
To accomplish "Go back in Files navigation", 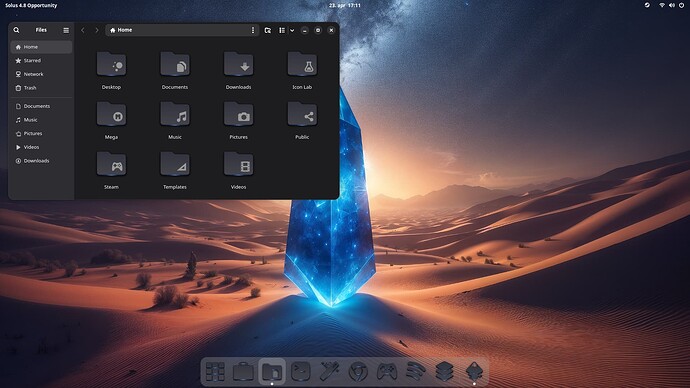I will 83,30.
